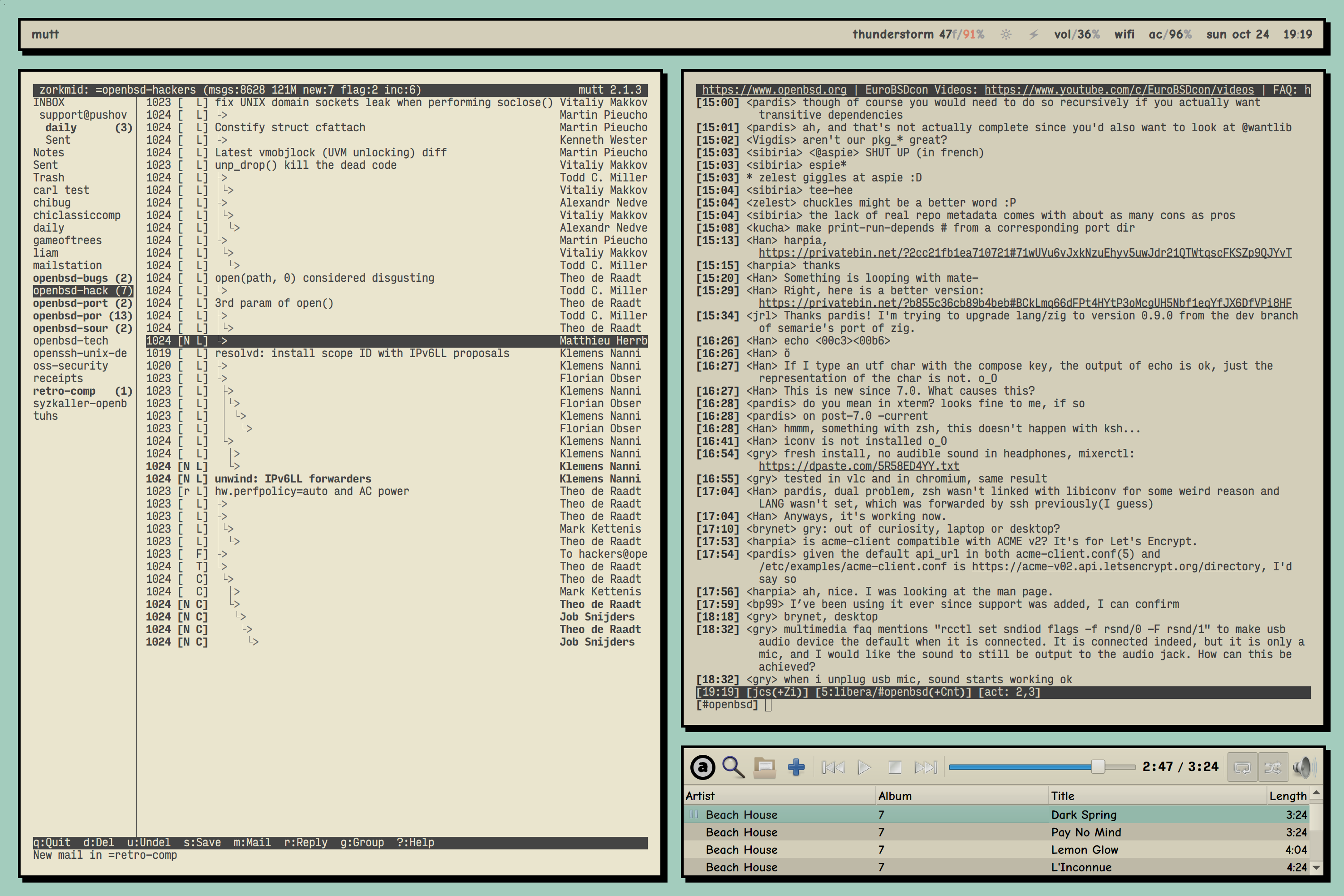Add files with the blue plus icon
The width and height of the screenshot is (1344, 896).
(796, 767)
